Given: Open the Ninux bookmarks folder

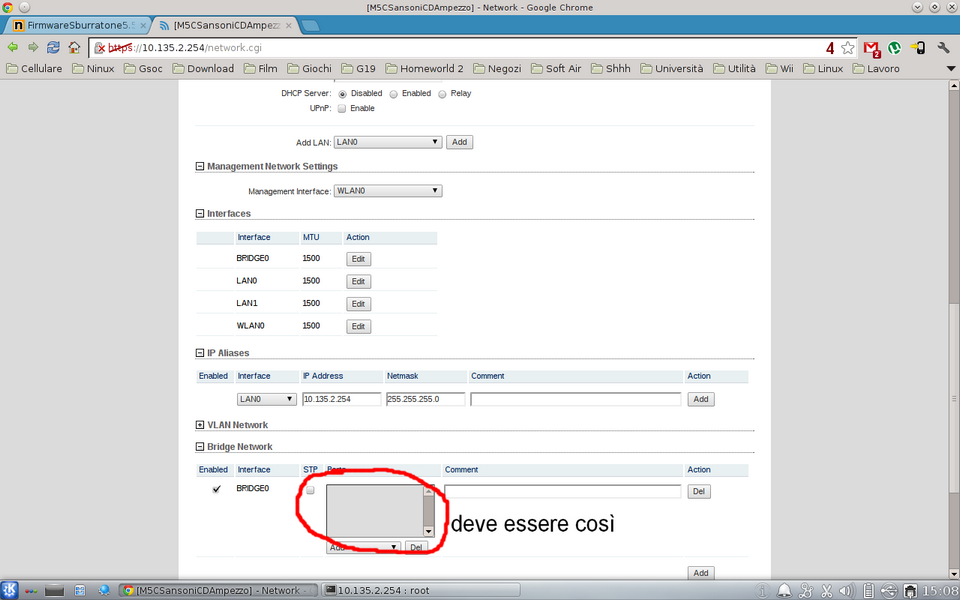Looking at the screenshot, I should click(93, 69).
